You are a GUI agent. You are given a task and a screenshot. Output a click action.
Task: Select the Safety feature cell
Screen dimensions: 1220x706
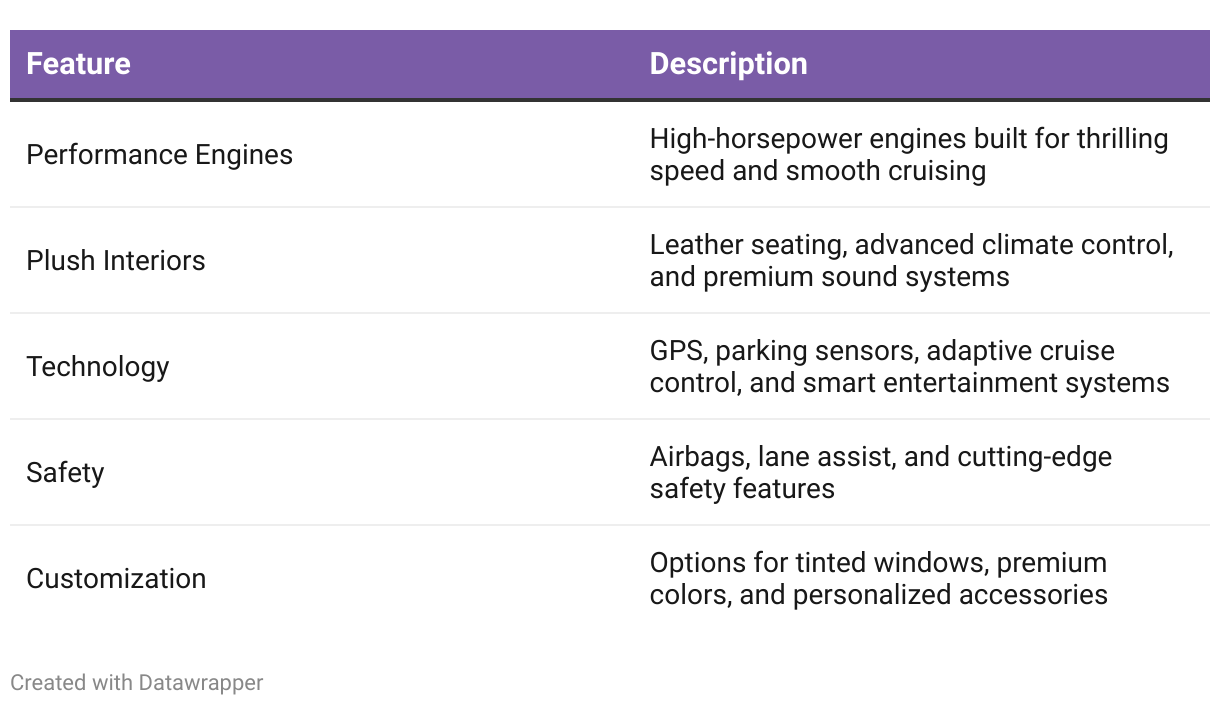point(65,473)
